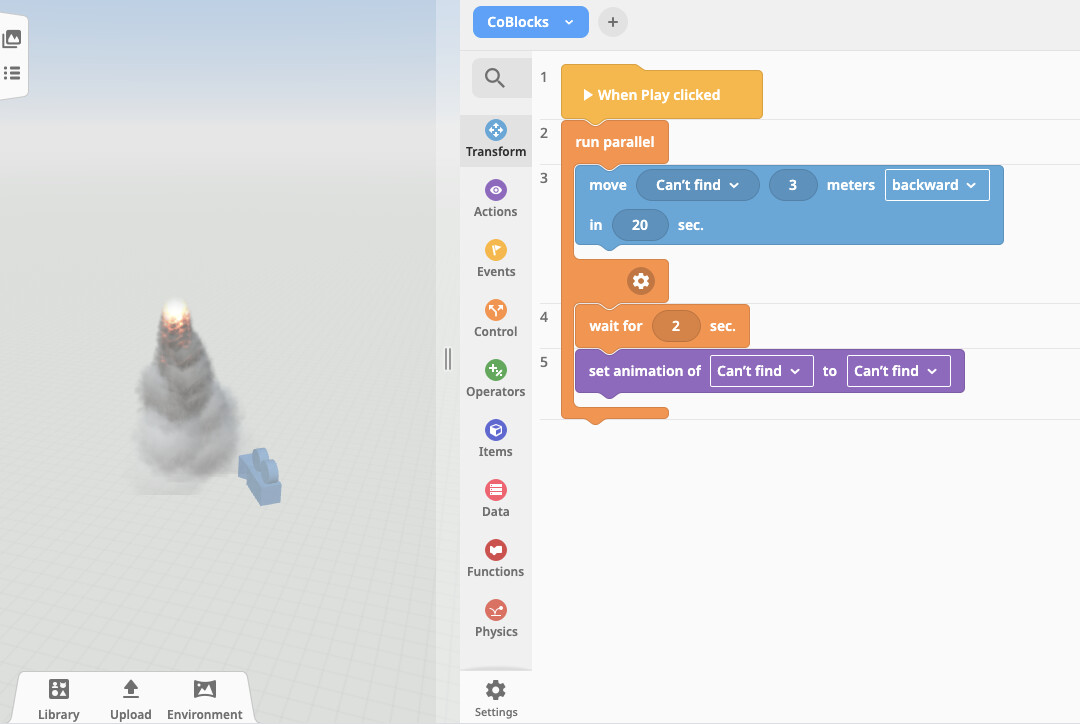Select the wait for block
Viewport: 1080px width, 724px height.
click(x=662, y=326)
